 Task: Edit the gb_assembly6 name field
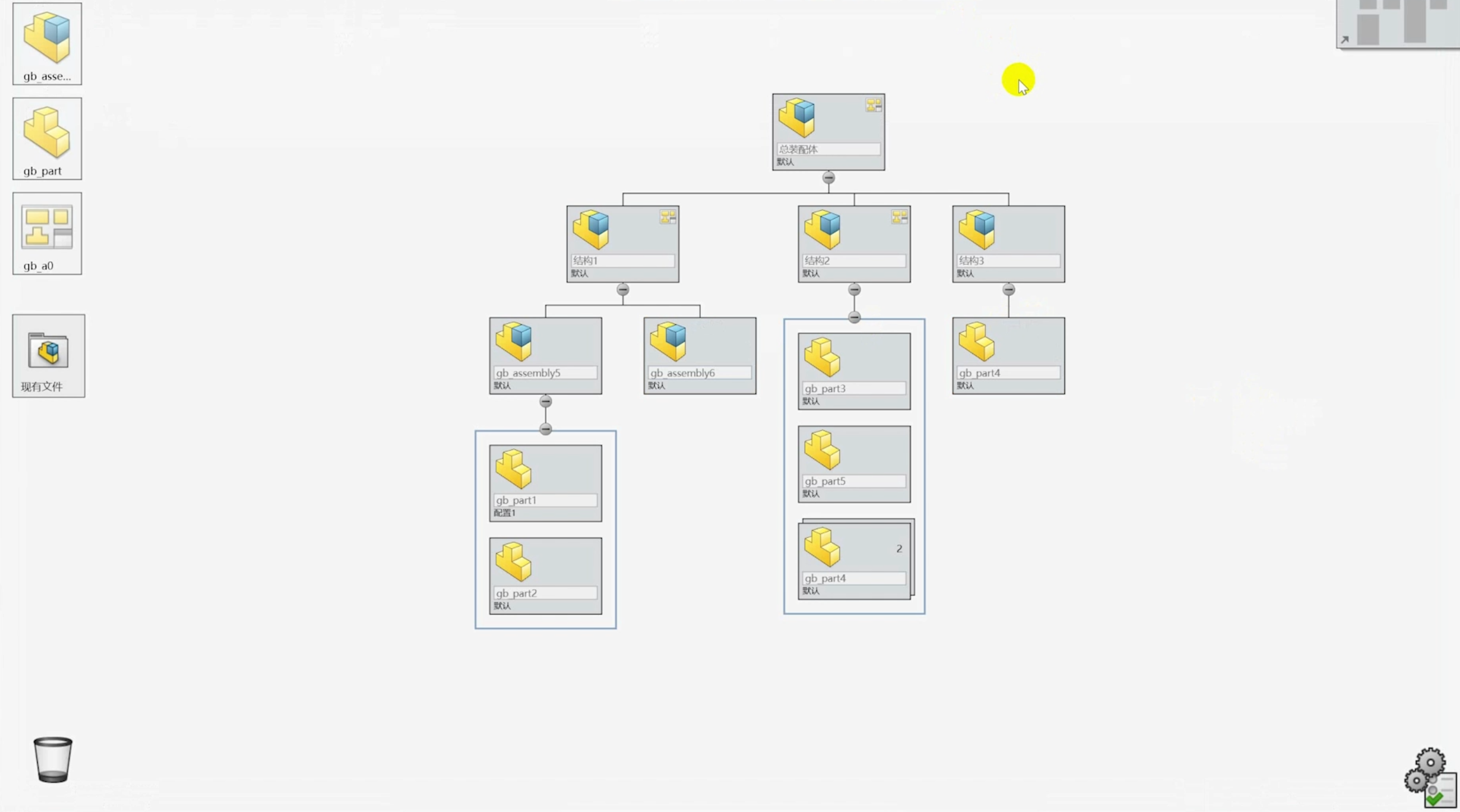(x=699, y=373)
